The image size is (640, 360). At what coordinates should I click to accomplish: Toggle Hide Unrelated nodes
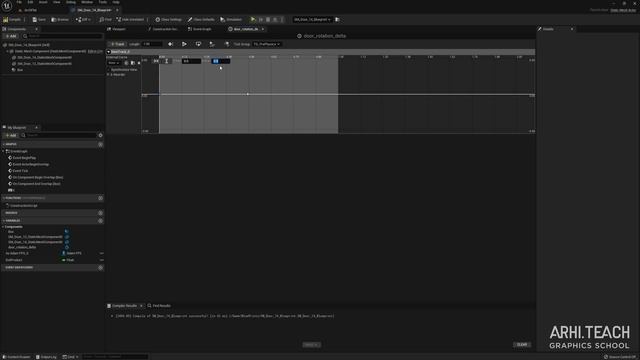pyautogui.click(x=130, y=19)
